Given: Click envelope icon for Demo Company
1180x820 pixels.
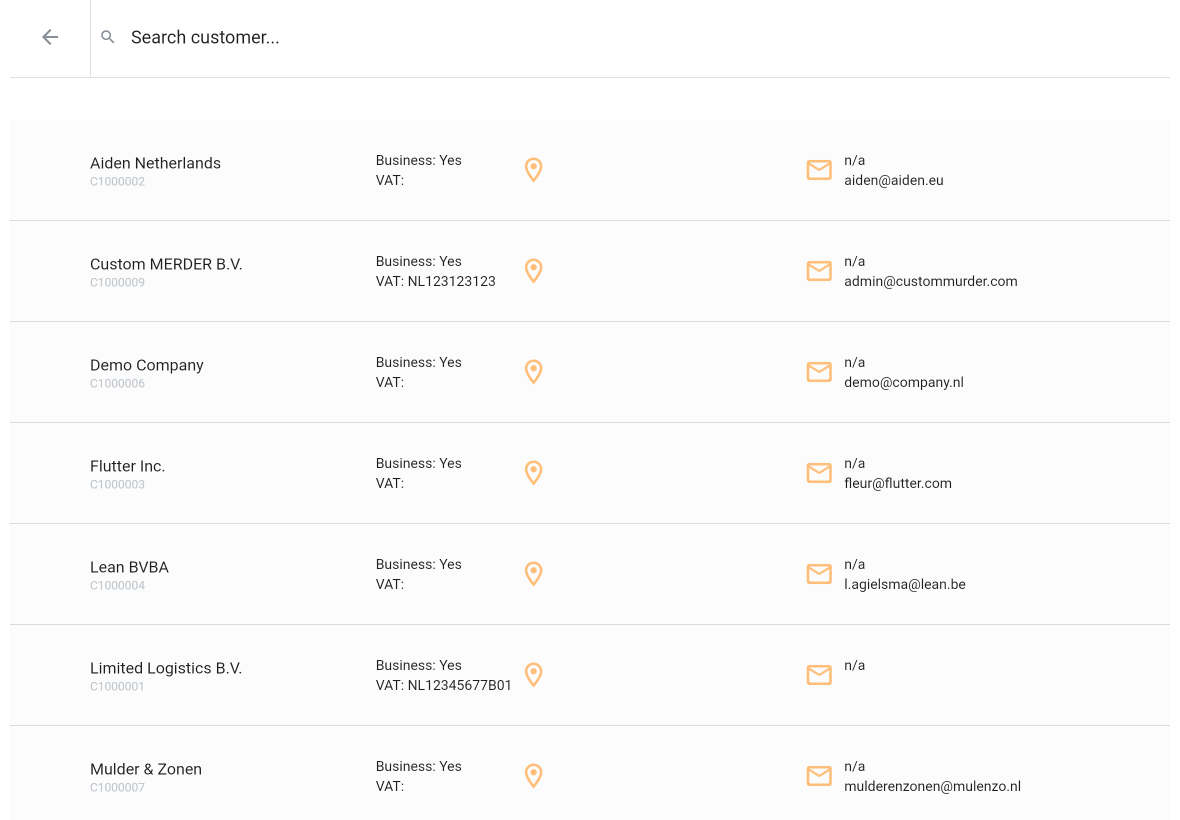Looking at the screenshot, I should pyautogui.click(x=819, y=372).
